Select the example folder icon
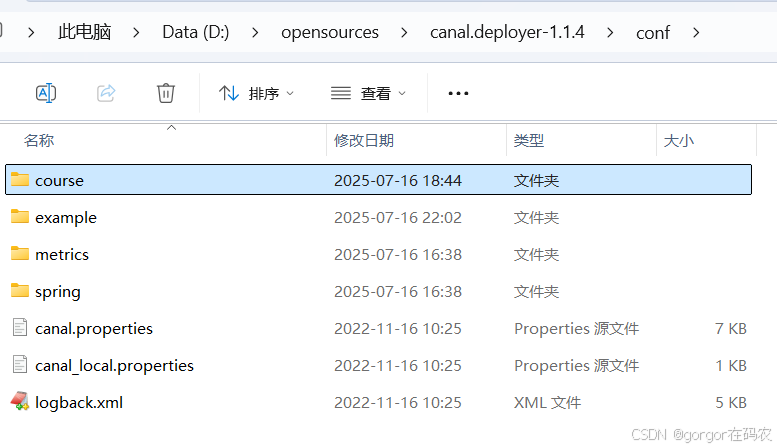 pyautogui.click(x=20, y=217)
